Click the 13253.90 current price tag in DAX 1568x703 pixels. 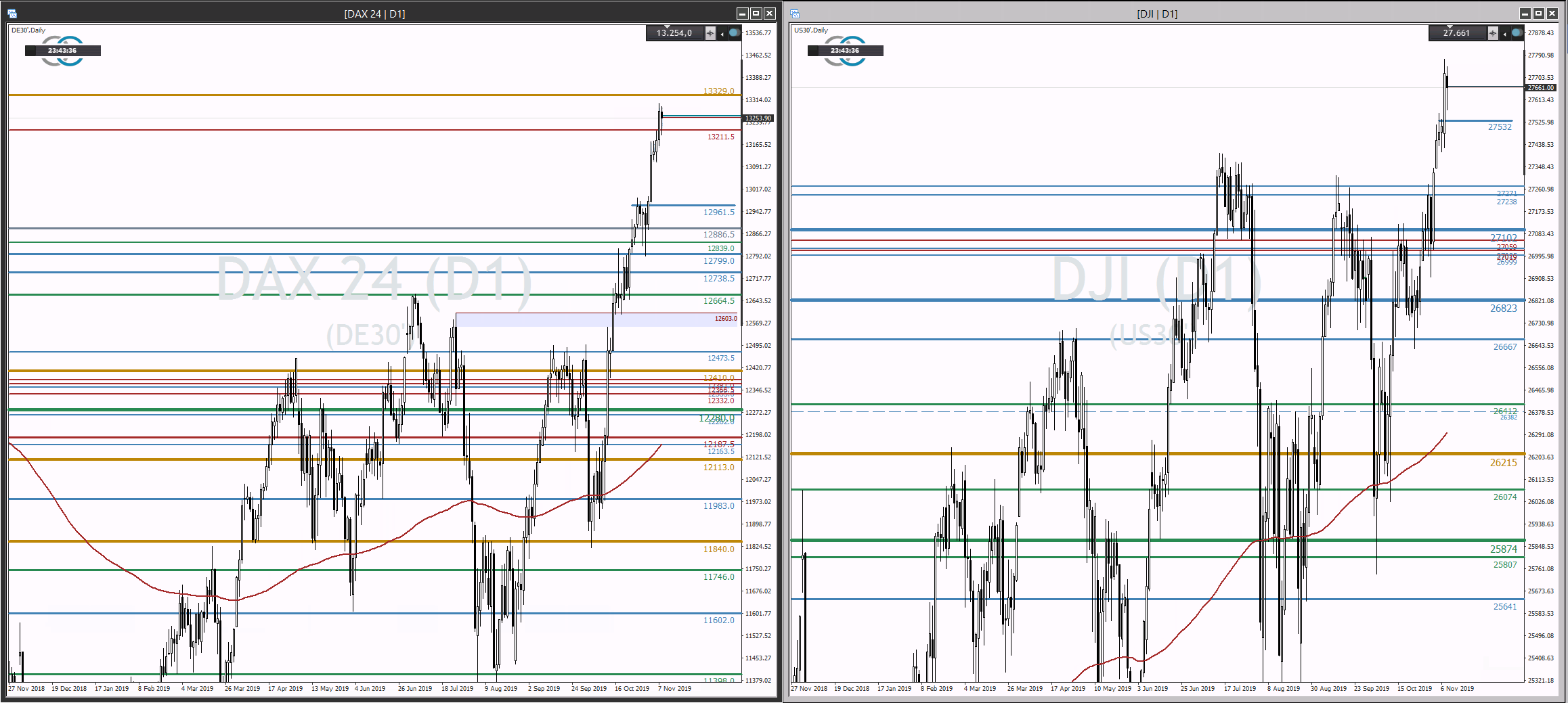click(x=758, y=118)
